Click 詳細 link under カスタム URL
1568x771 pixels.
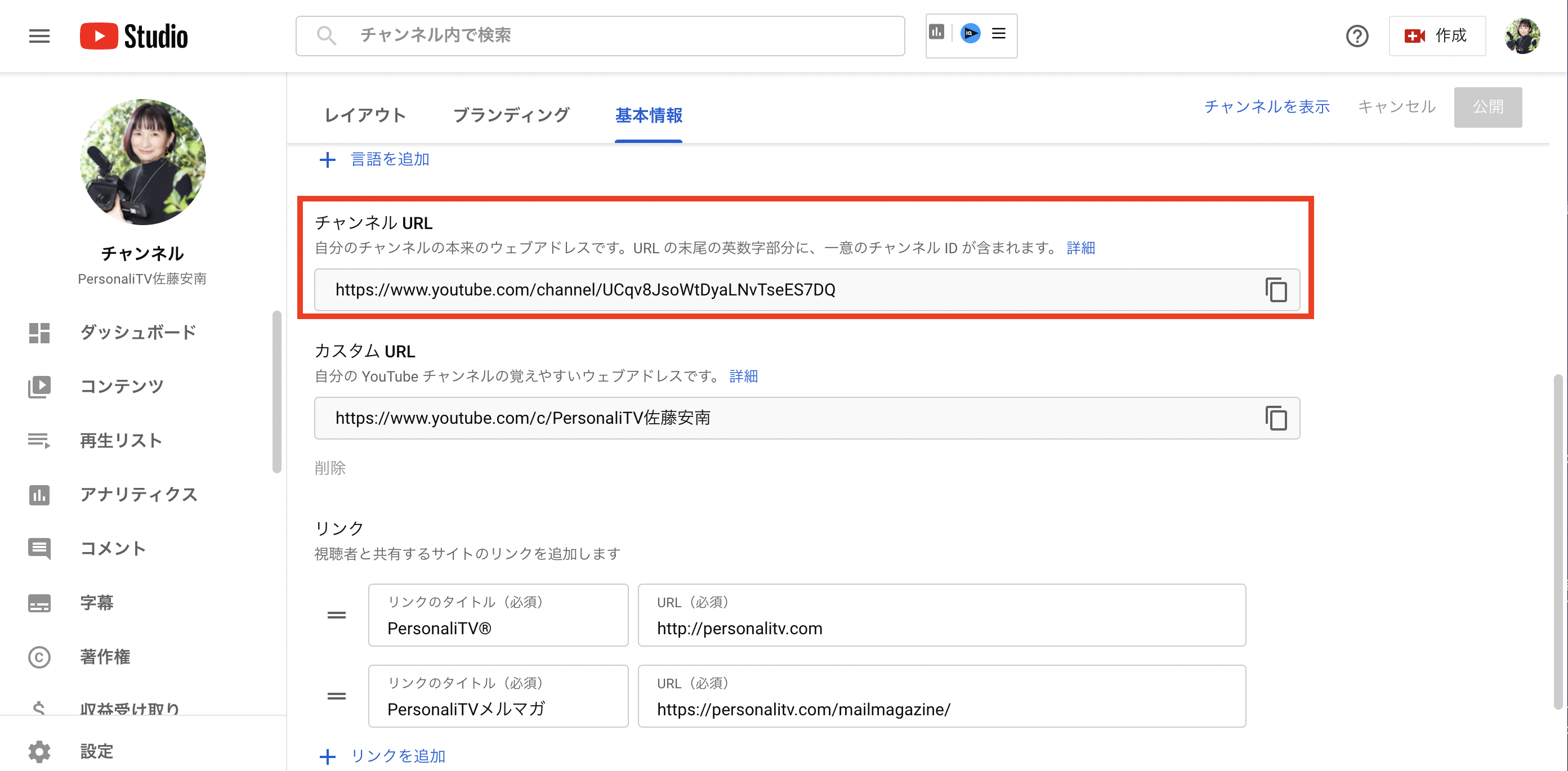(743, 376)
